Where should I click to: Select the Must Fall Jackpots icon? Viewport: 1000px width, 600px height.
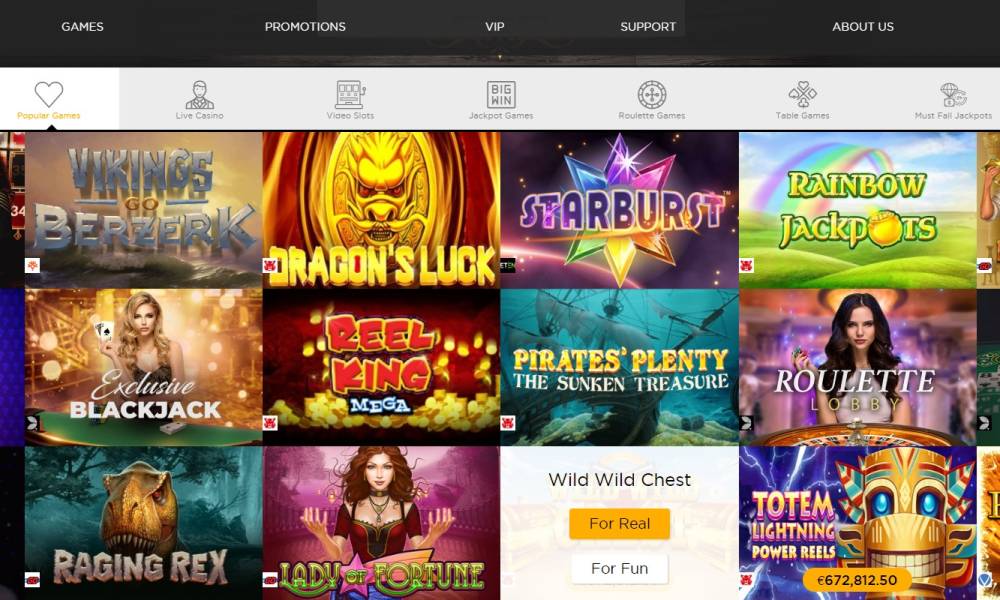(953, 95)
